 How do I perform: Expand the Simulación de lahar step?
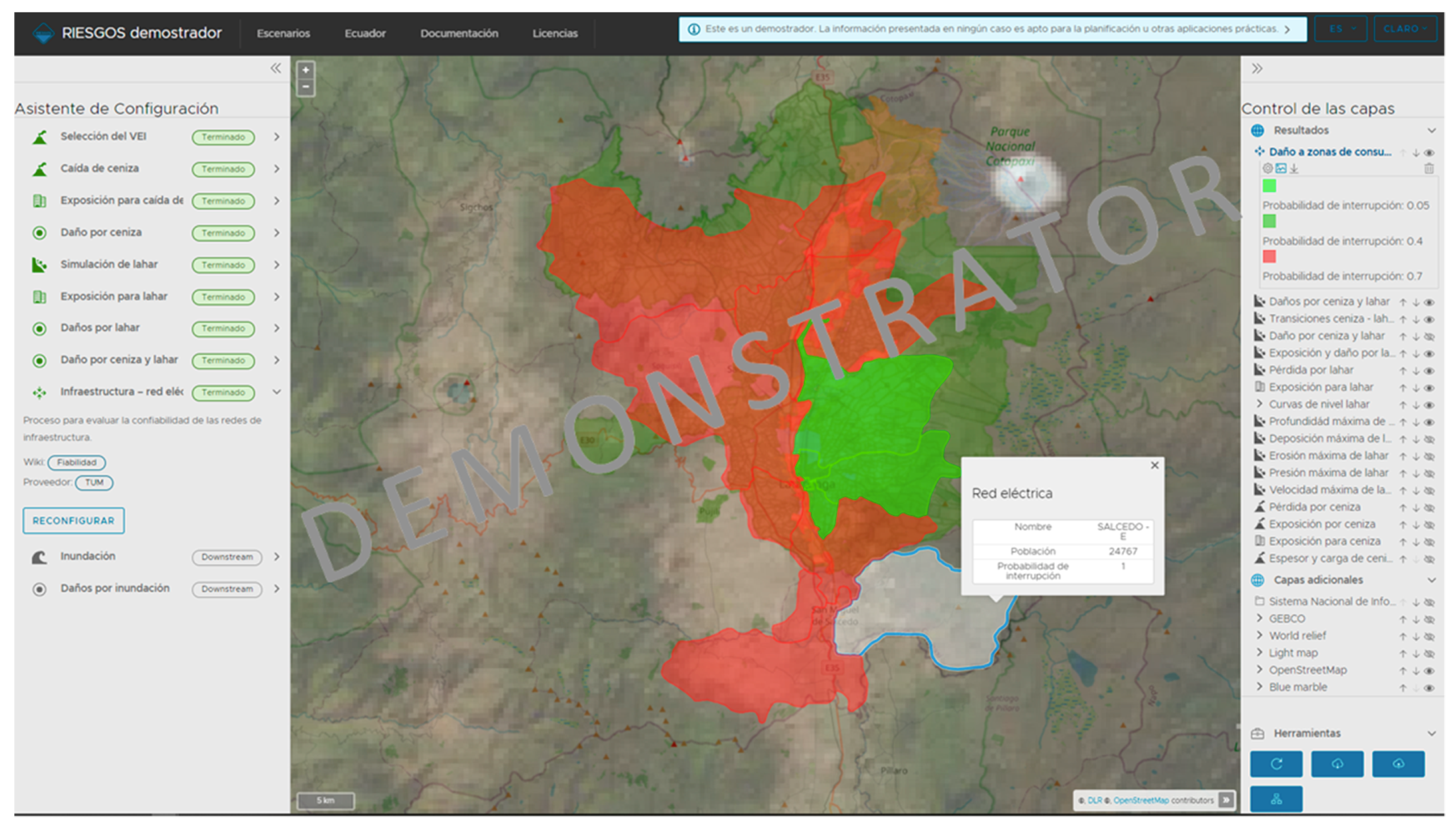(x=277, y=265)
